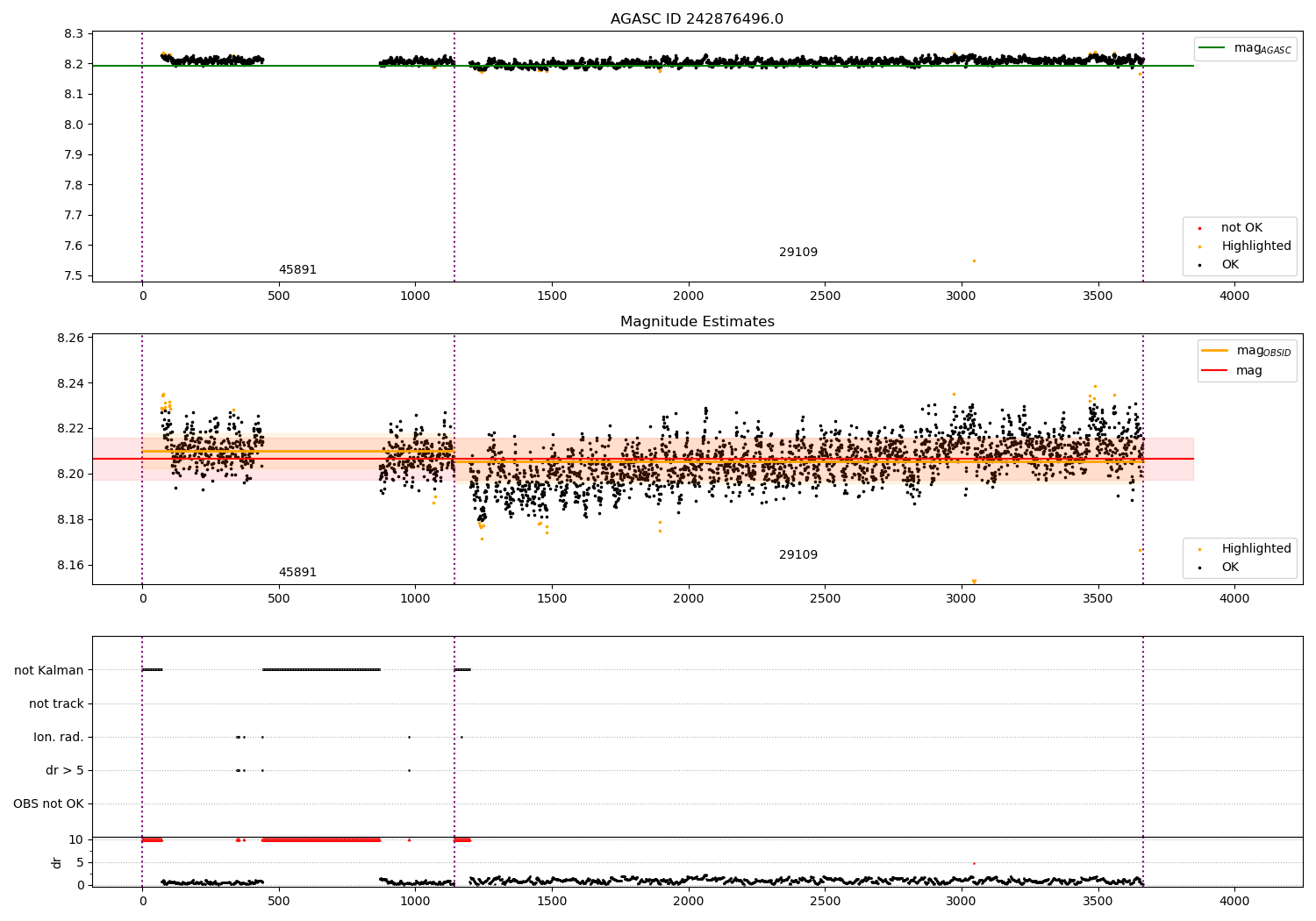Click the '29109' annotation in the top plot
Viewport: 1316px width, 921px height.
tap(798, 253)
